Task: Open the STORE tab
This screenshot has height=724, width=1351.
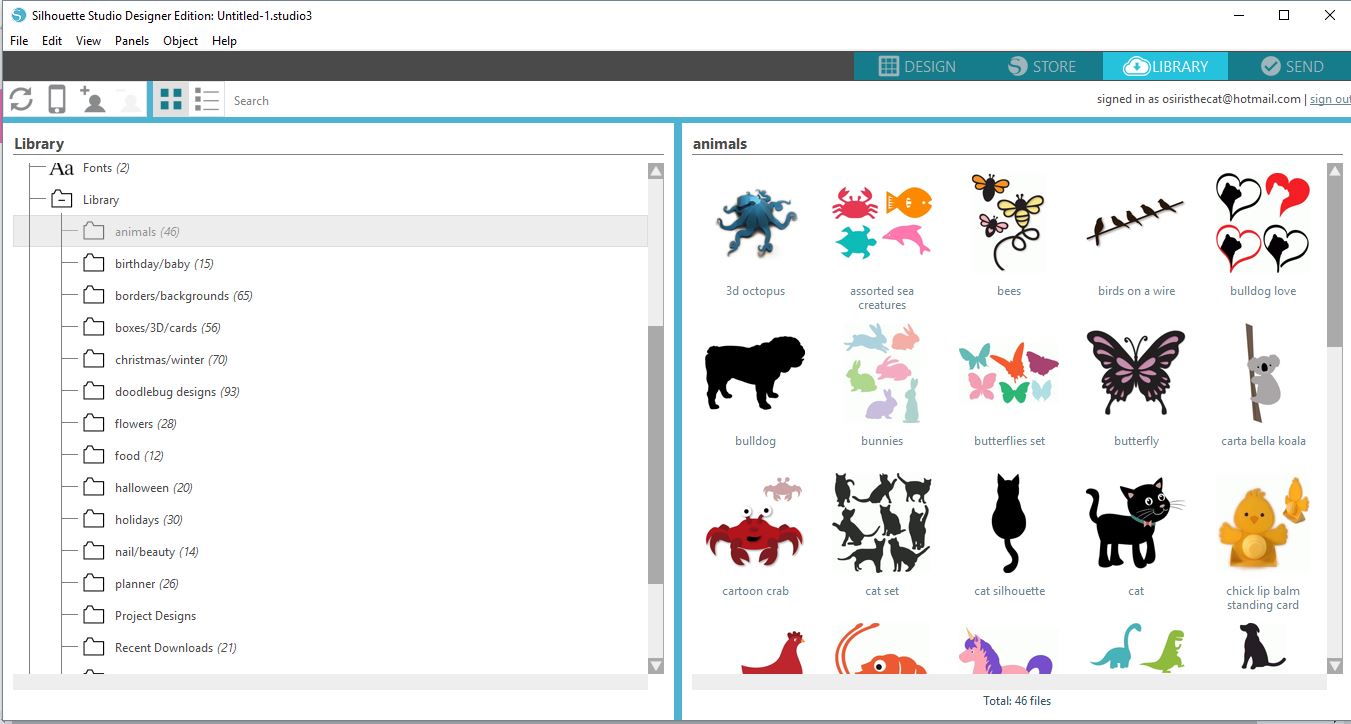Action: pos(1041,66)
